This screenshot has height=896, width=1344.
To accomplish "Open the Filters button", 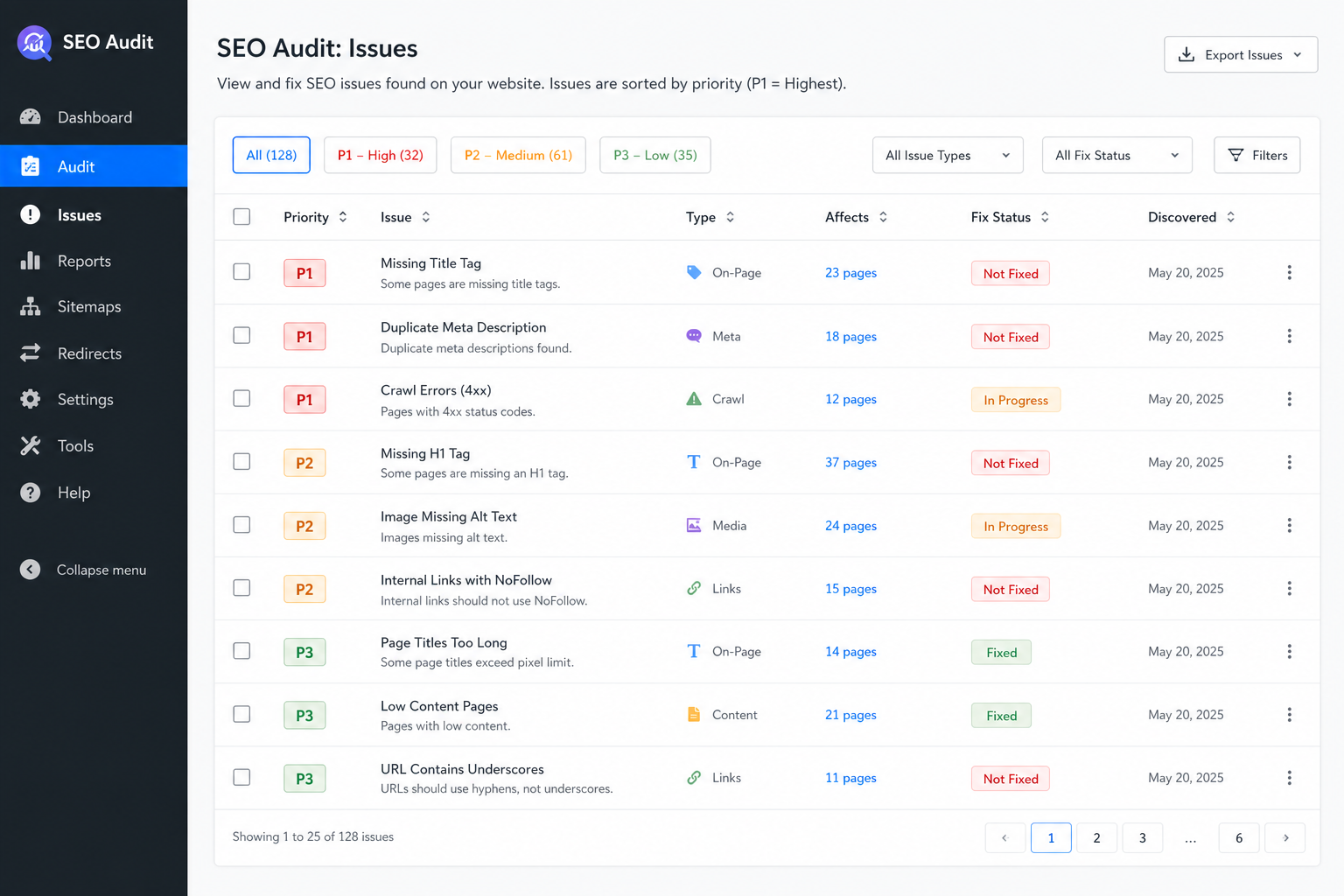I will coord(1257,155).
